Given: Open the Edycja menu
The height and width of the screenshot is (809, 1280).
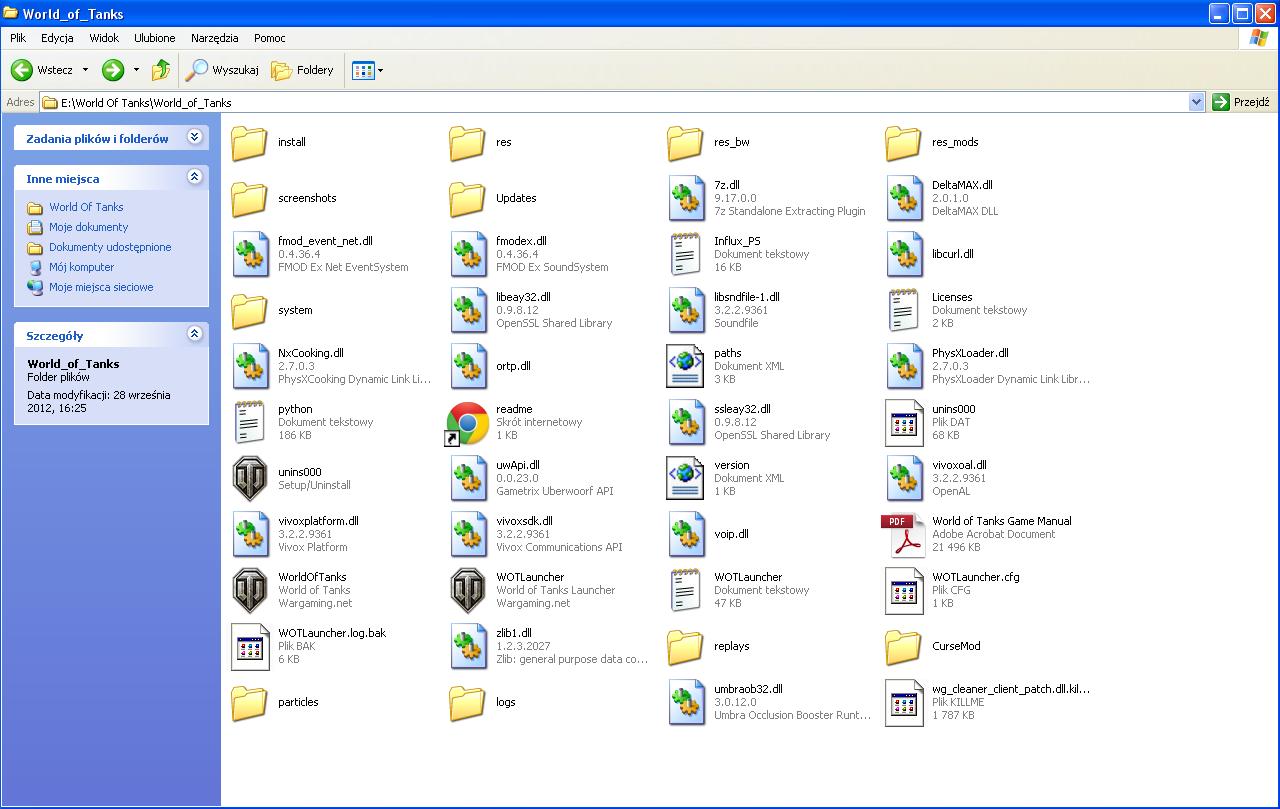Looking at the screenshot, I should click(57, 38).
